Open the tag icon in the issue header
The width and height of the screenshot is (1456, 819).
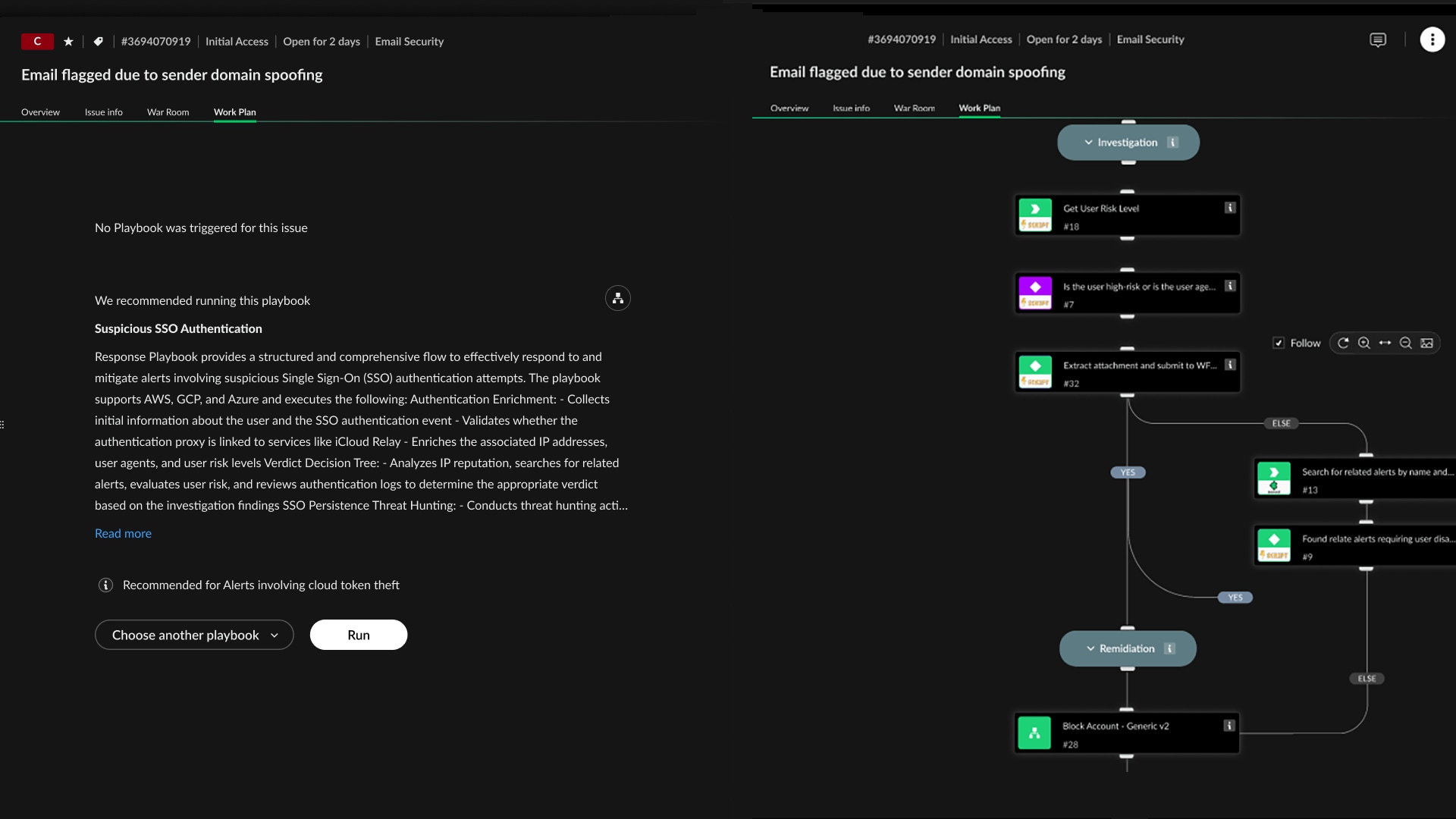pyautogui.click(x=98, y=42)
